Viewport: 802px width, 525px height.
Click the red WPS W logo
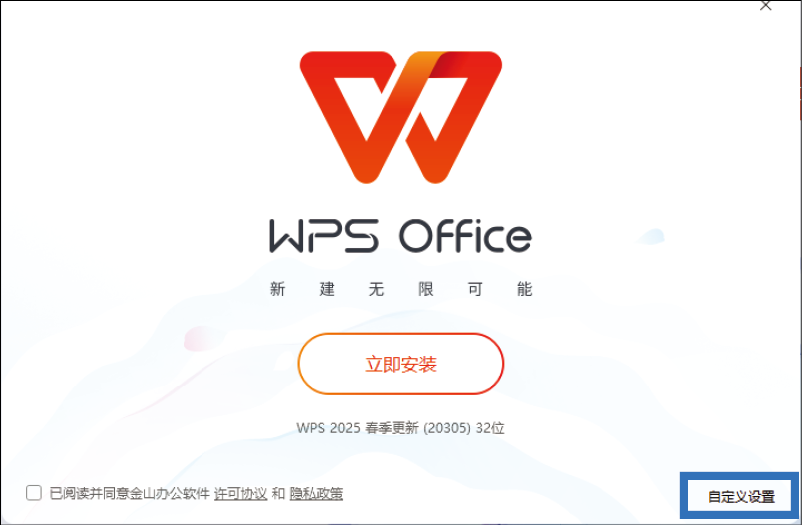coord(400,117)
